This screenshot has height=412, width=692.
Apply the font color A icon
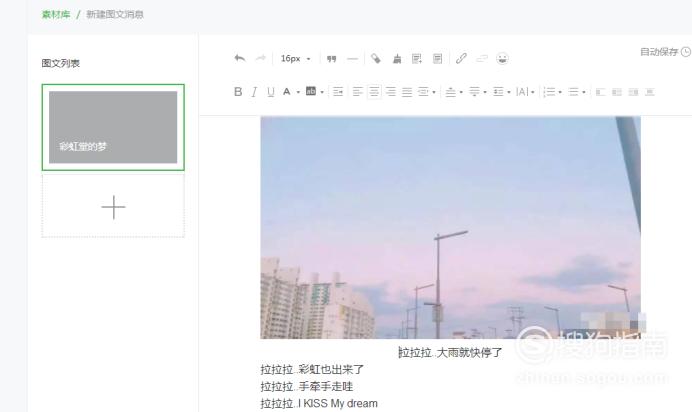coord(287,92)
